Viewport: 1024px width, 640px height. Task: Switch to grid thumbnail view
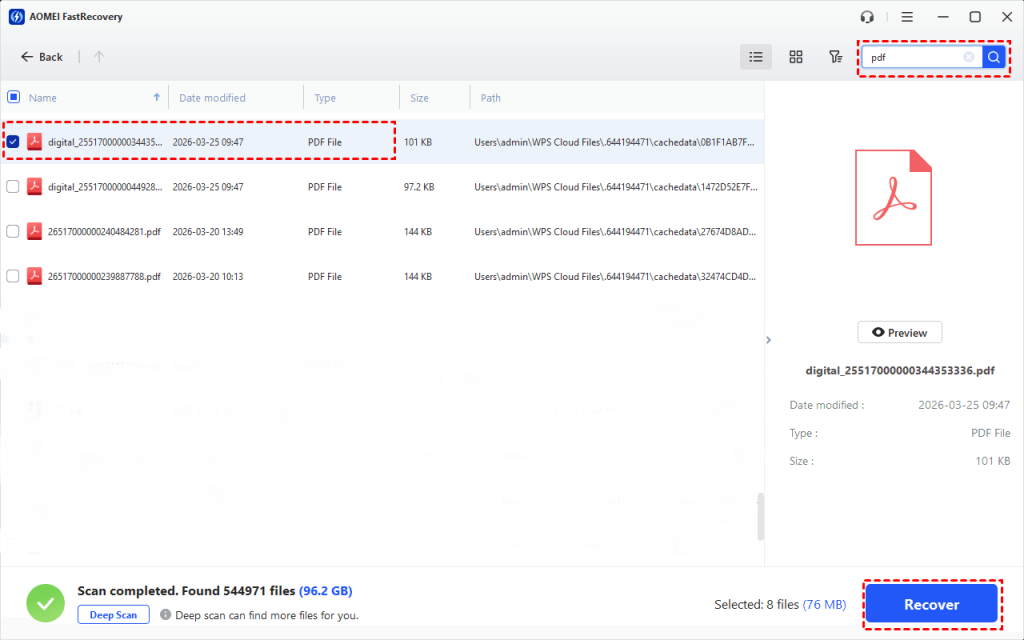[x=795, y=57]
